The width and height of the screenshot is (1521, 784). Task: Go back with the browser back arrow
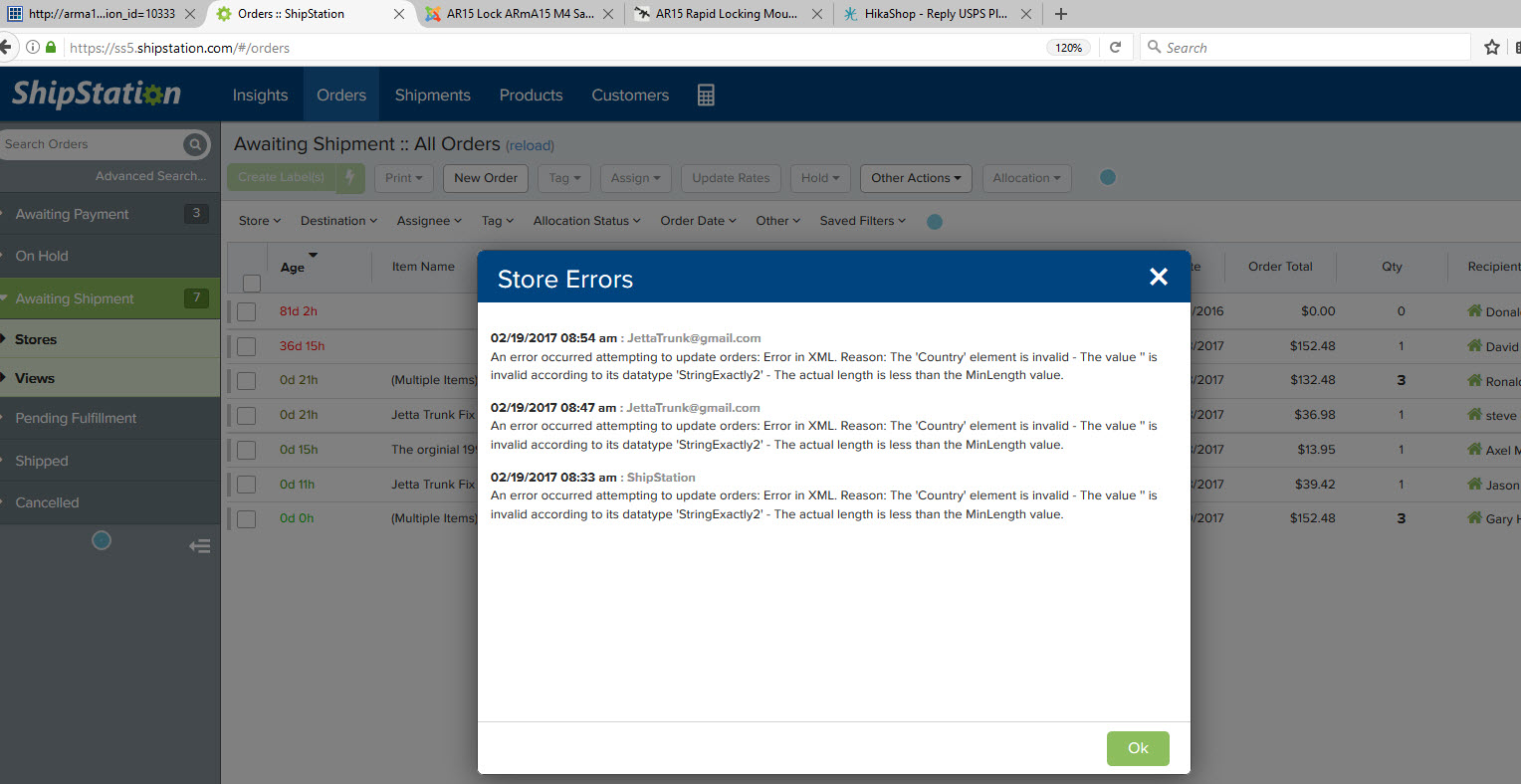[7, 47]
